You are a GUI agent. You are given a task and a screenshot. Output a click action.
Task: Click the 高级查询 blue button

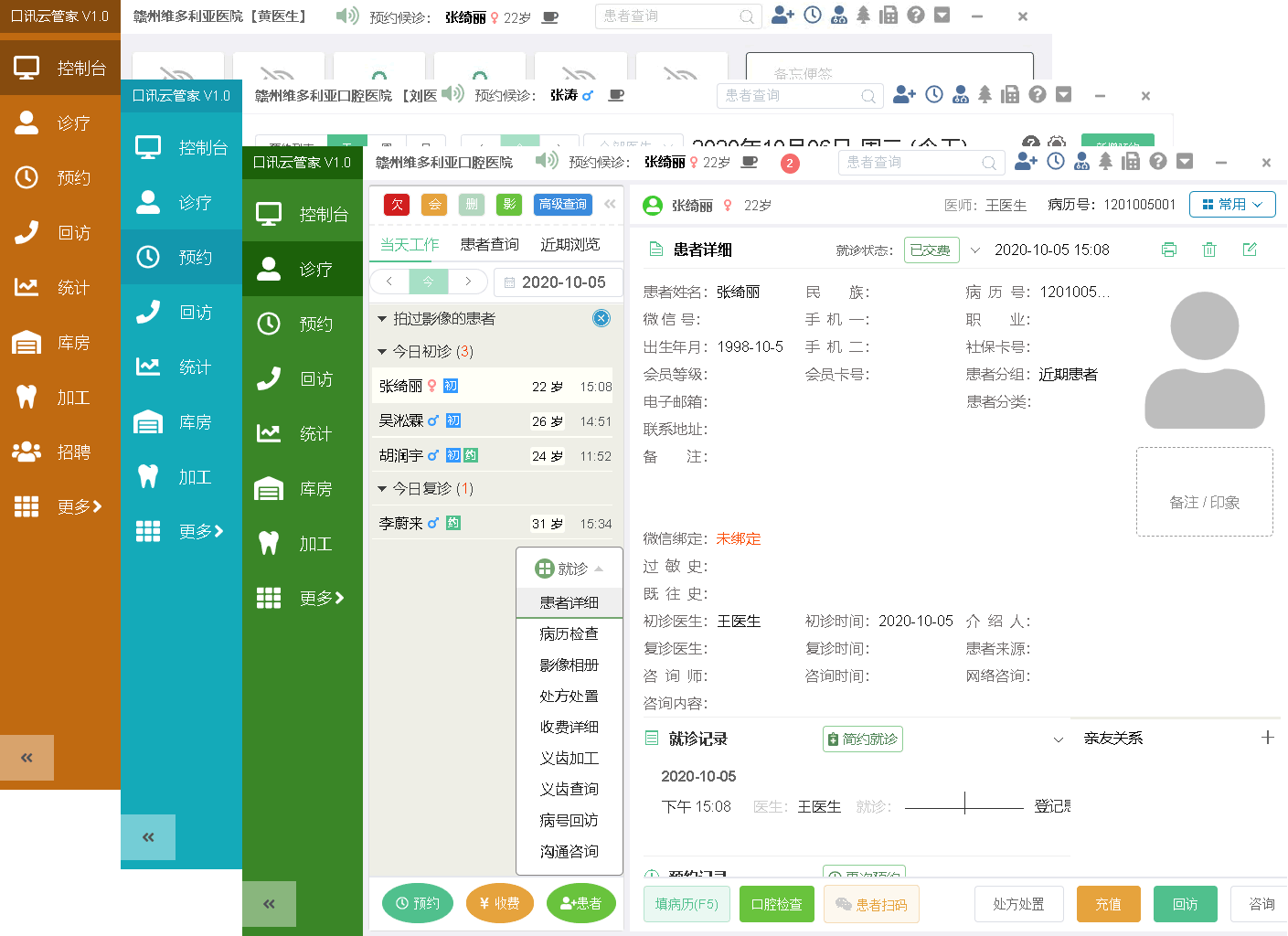tap(562, 205)
